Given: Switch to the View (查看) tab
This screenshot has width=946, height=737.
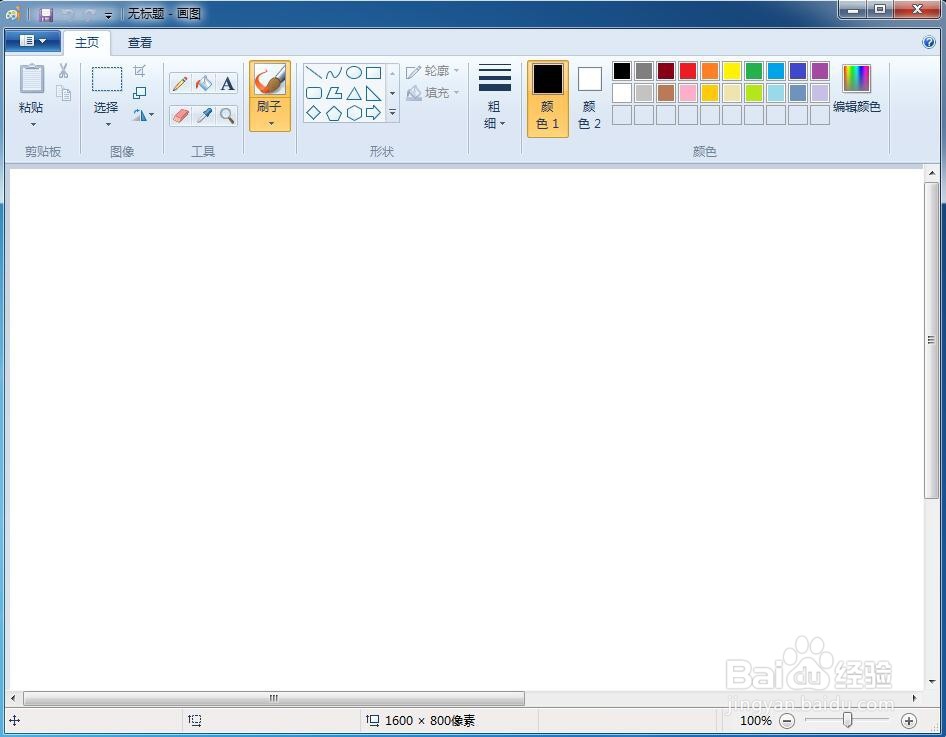Looking at the screenshot, I should click(x=140, y=42).
